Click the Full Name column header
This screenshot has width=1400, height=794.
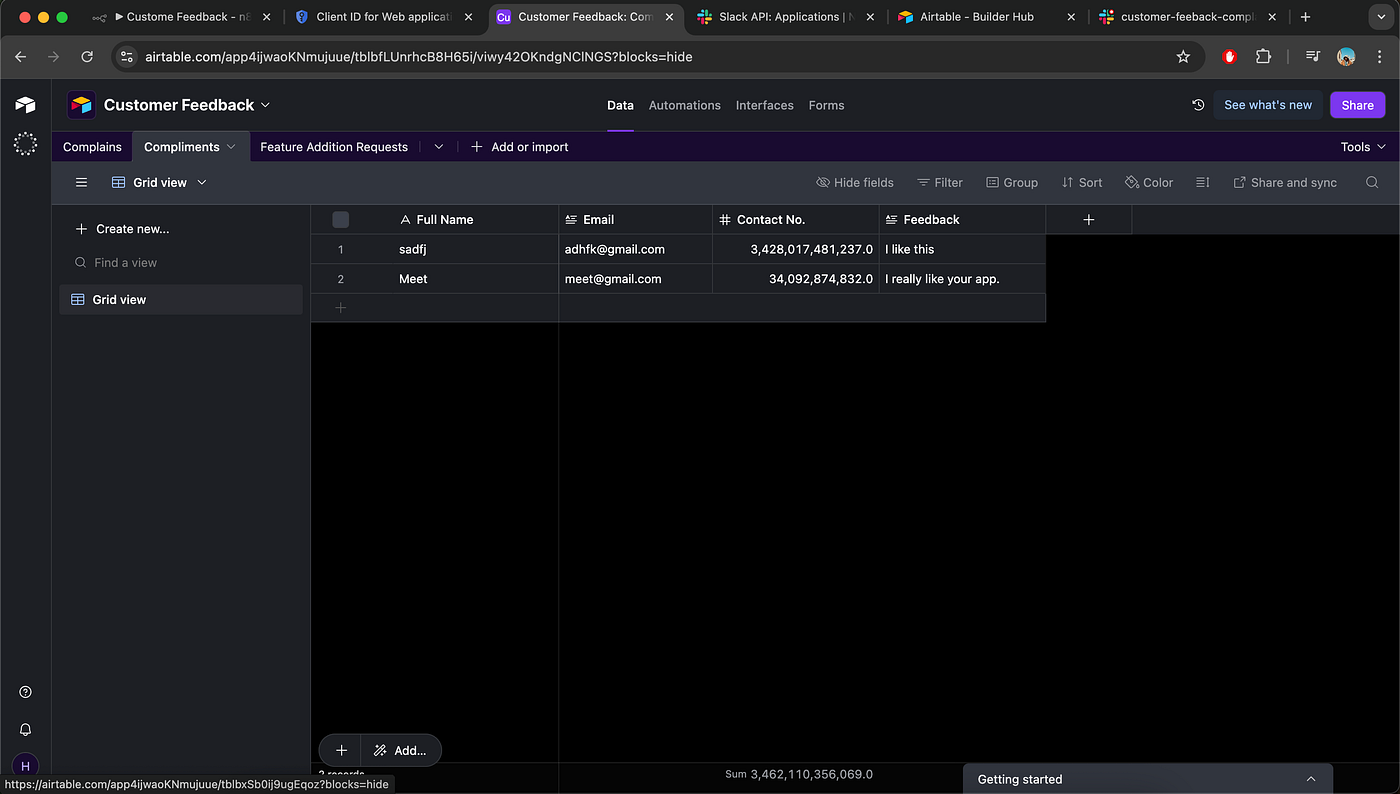tap(435, 220)
